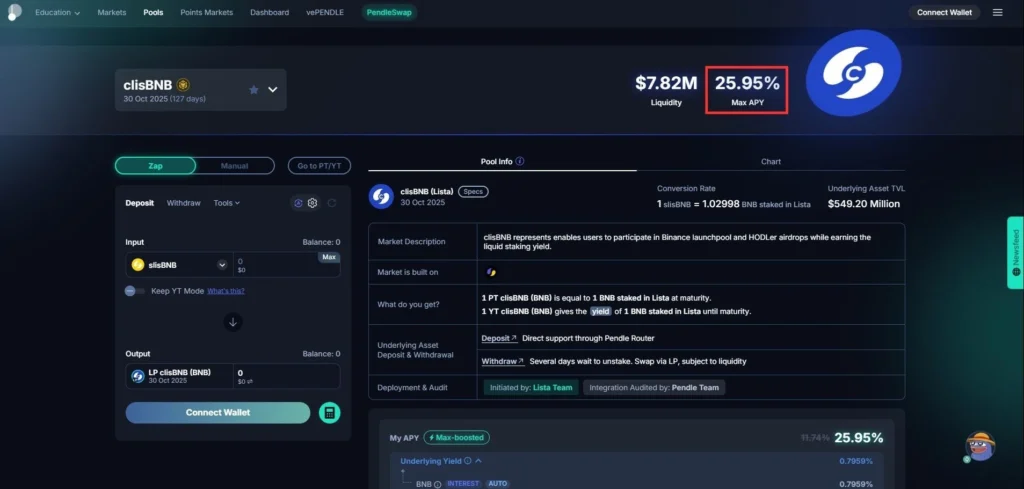
Task: Click the Underlying Yield info icon
Action: tap(468, 461)
